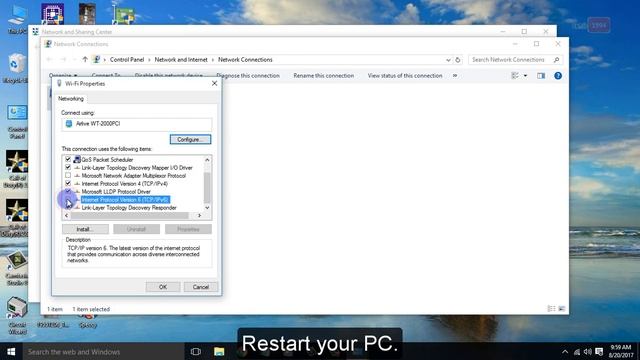Click the items list horizontal scrollbar thumb
Screen dimensions: 640x360
(x=129, y=216)
